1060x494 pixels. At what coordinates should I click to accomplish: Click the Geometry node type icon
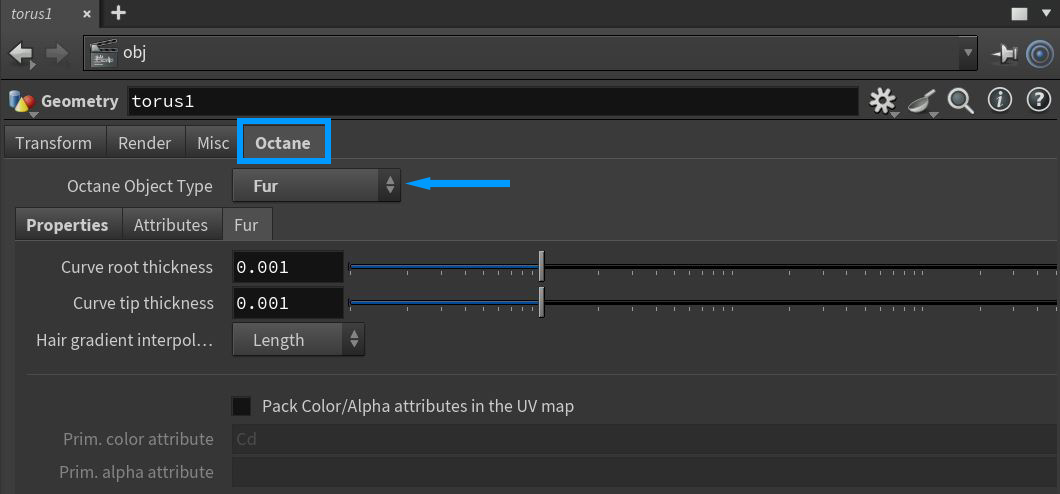tap(21, 101)
